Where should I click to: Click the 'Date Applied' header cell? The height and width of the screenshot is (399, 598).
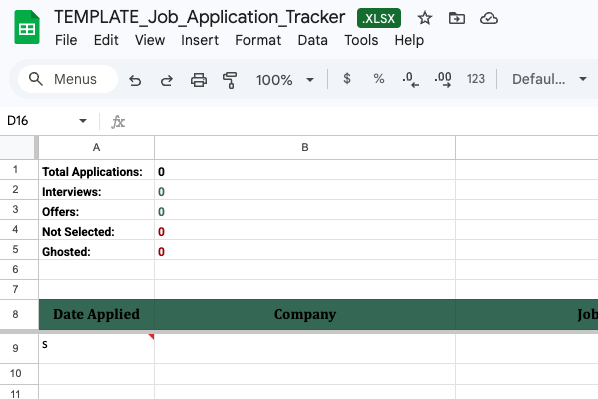[96, 315]
